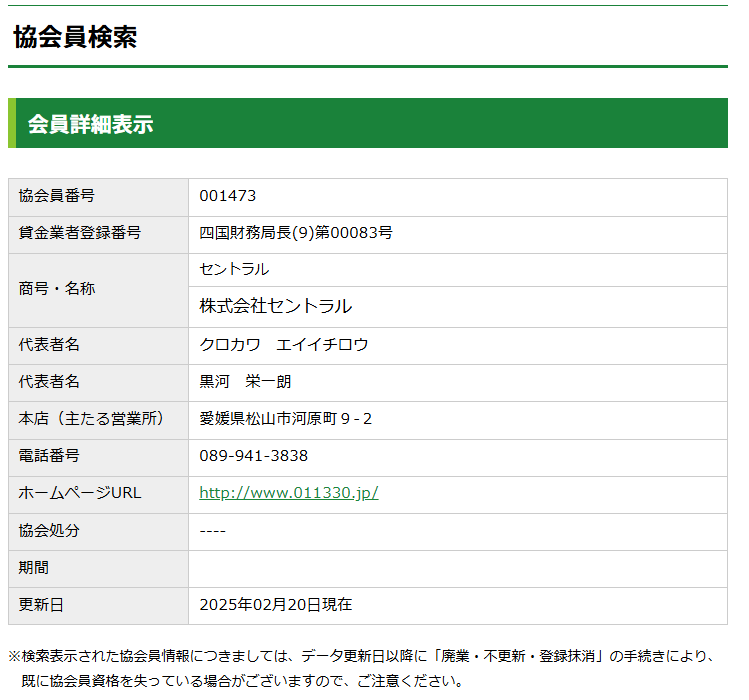This screenshot has height=700, width=749.
Task: Click the 更新日 label cell
Action: pyautogui.click(x=41, y=605)
